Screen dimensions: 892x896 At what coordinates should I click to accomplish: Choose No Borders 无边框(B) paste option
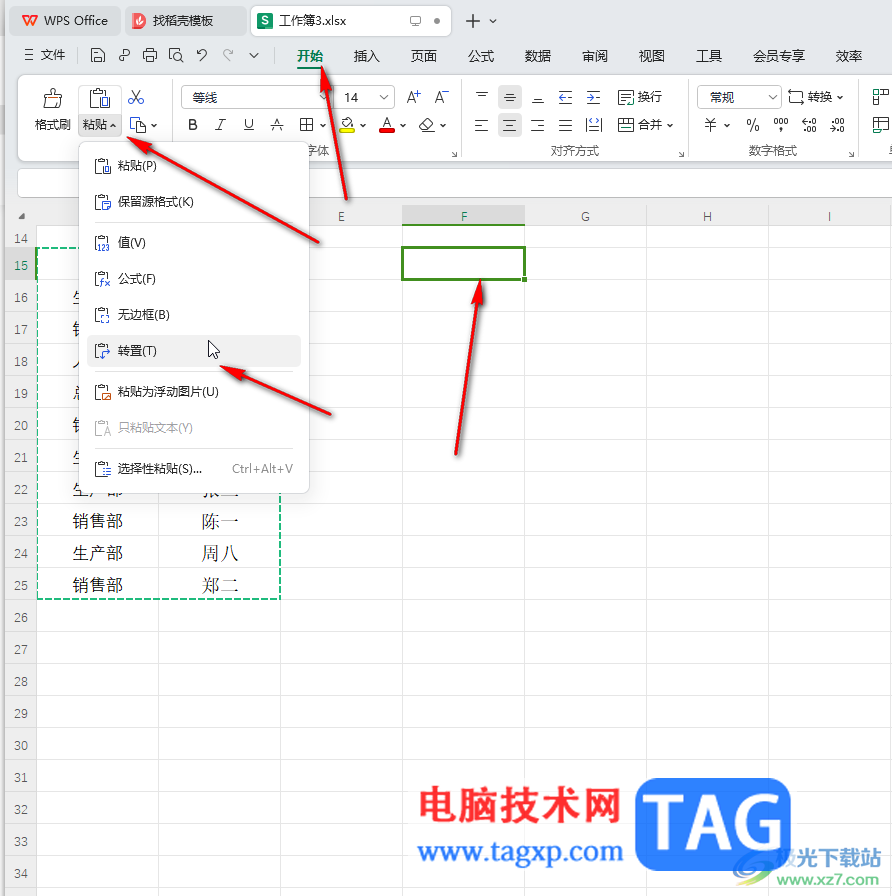[194, 315]
